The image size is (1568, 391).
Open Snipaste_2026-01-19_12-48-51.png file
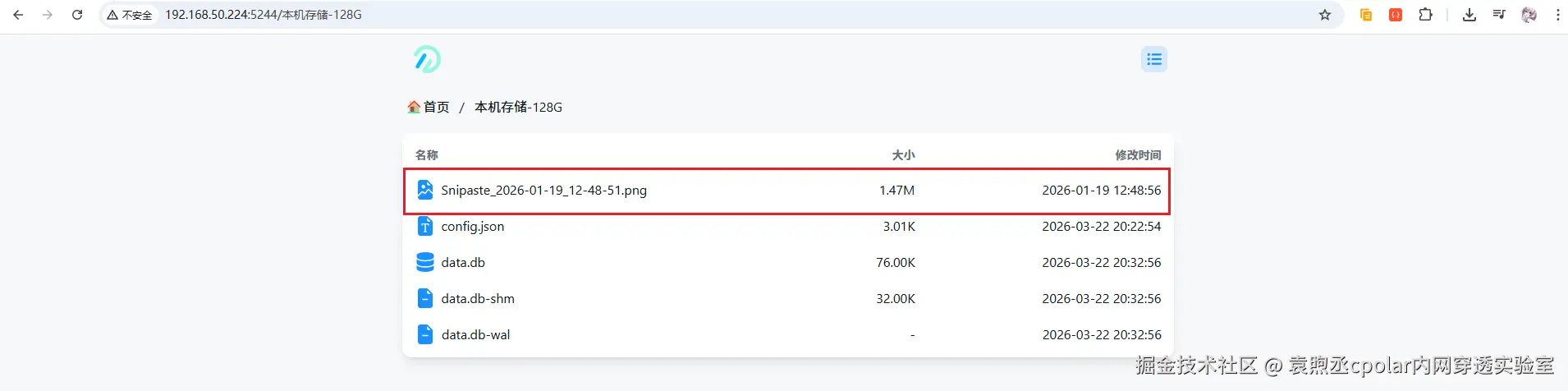(x=543, y=190)
